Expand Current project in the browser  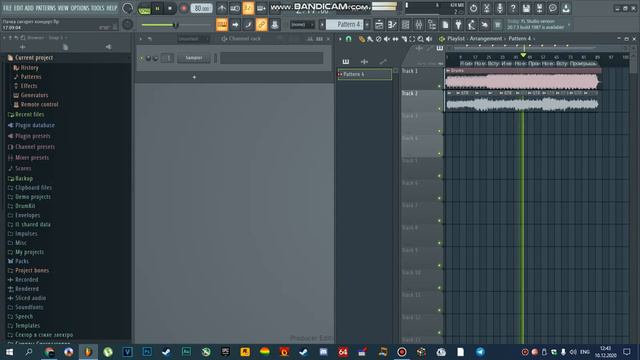pyautogui.click(x=34, y=58)
